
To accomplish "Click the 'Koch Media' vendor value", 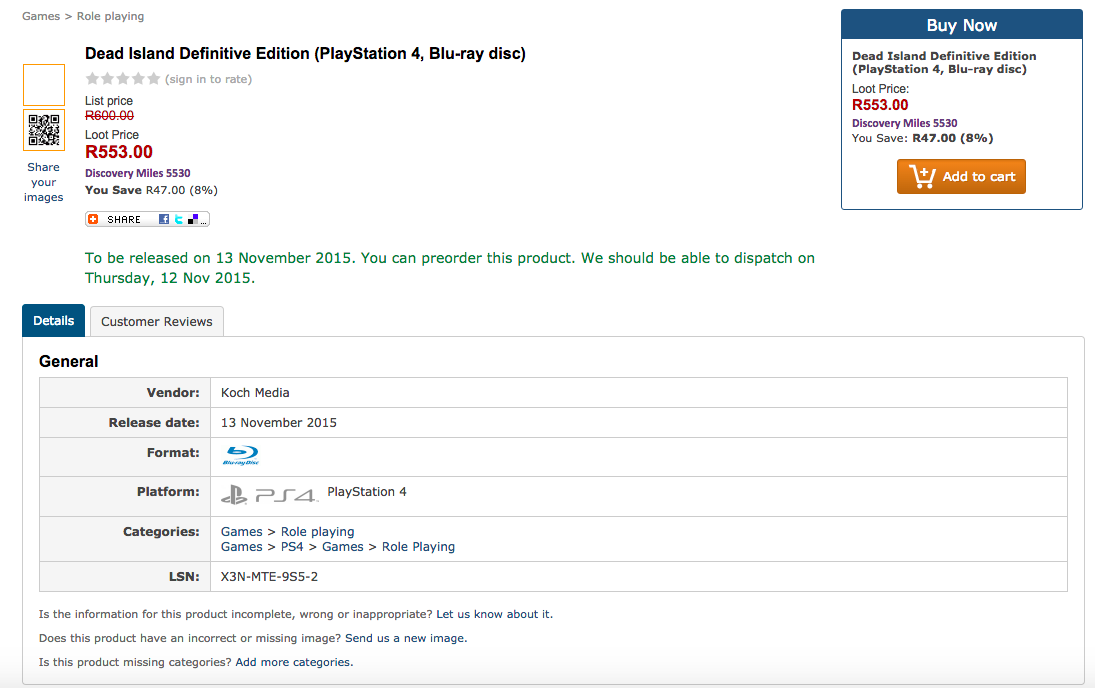I will point(255,393).
